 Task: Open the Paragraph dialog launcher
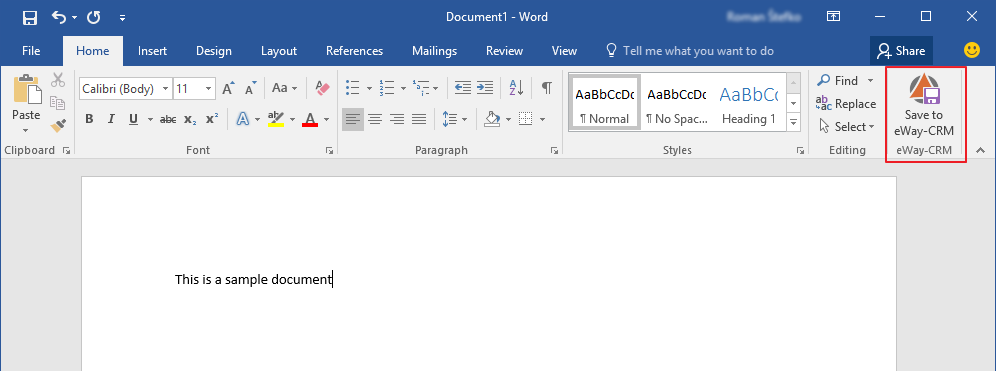(554, 151)
